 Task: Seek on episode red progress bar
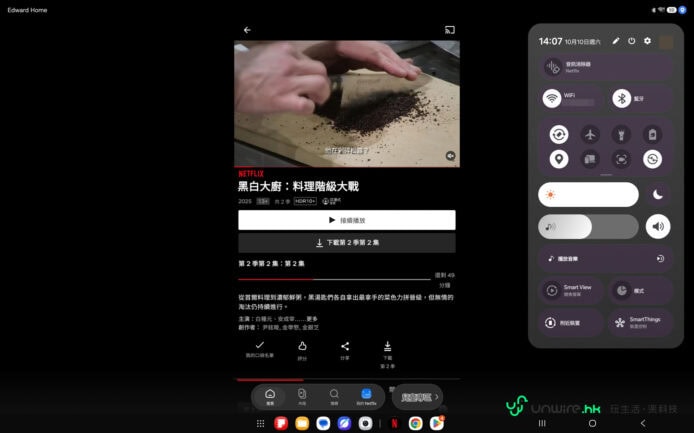334,279
